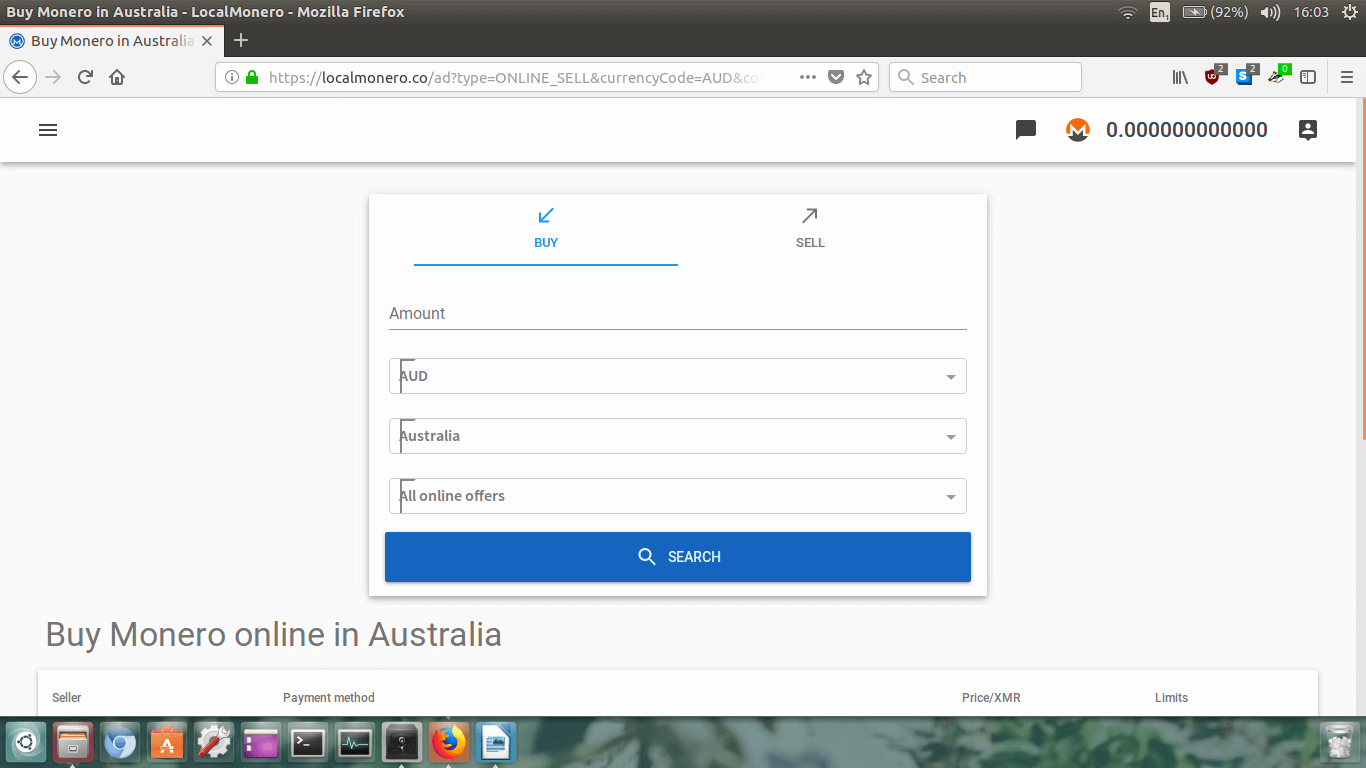Close the Buy Monero in Australia tab
This screenshot has height=768, width=1366.
[x=206, y=41]
